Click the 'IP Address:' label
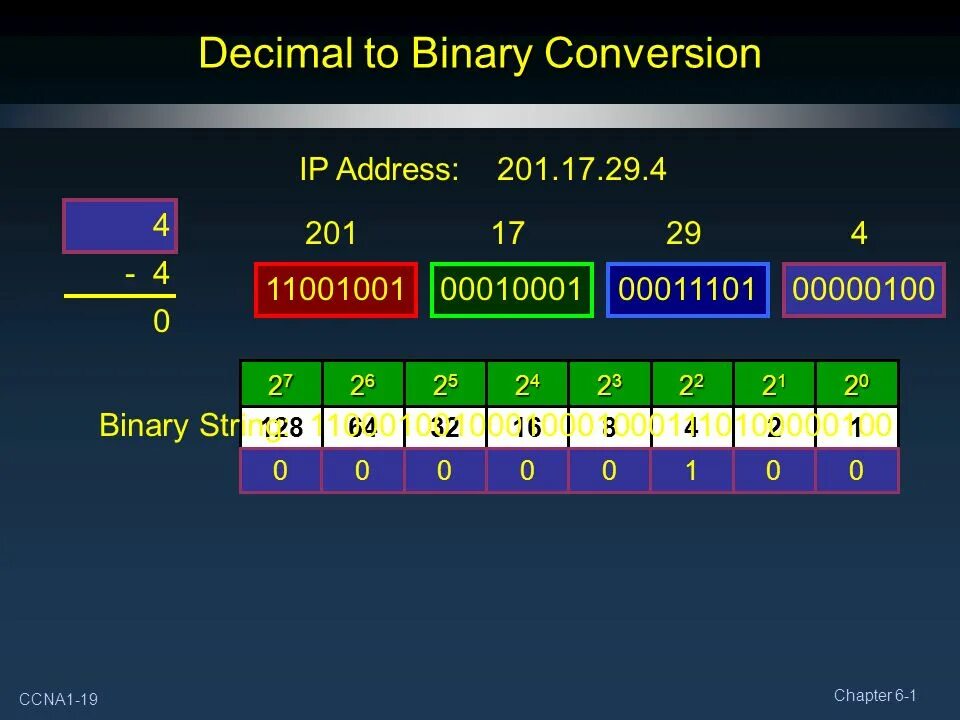The height and width of the screenshot is (720, 960). tap(379, 169)
